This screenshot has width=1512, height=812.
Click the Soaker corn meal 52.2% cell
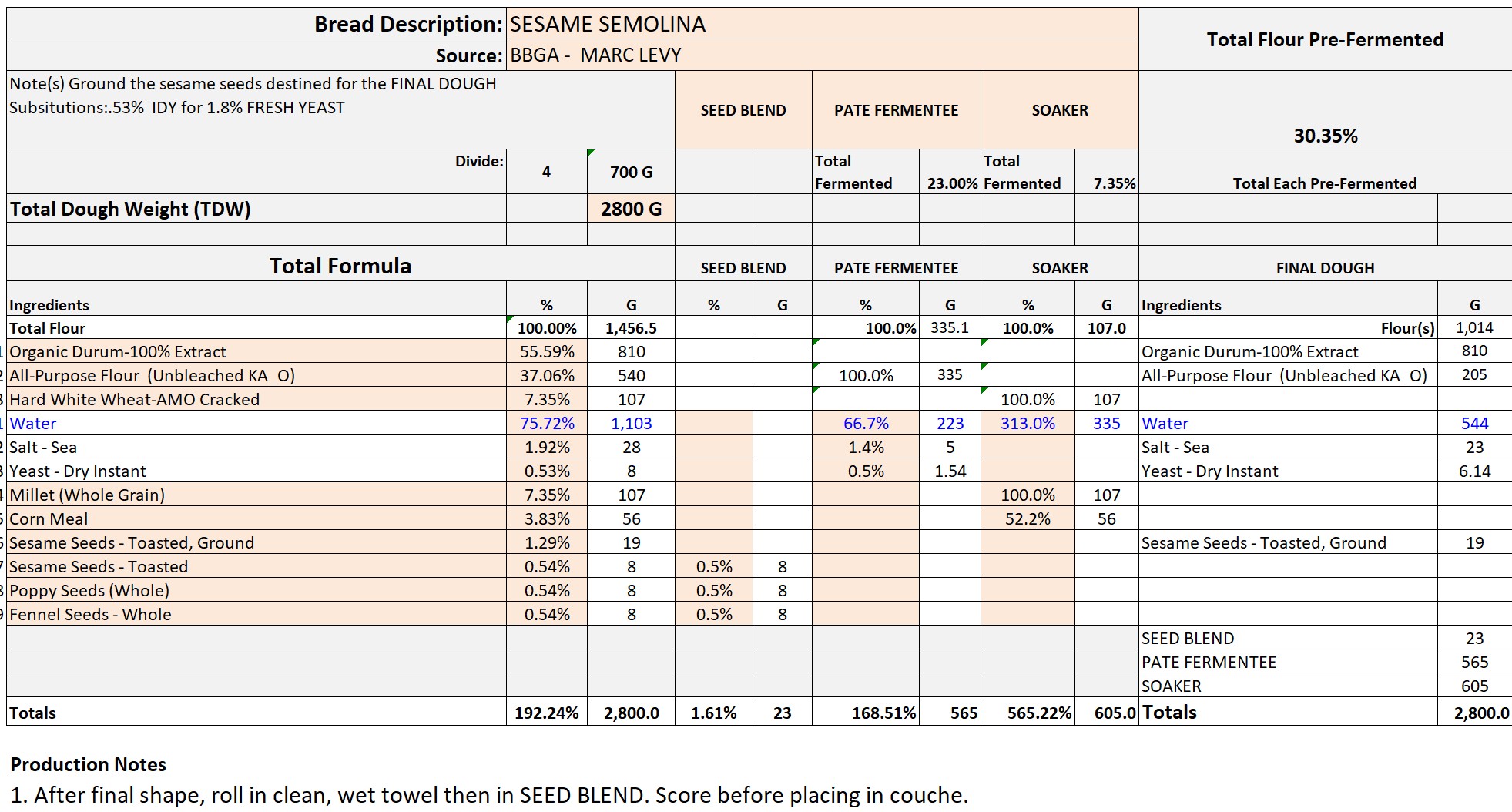point(1028,518)
